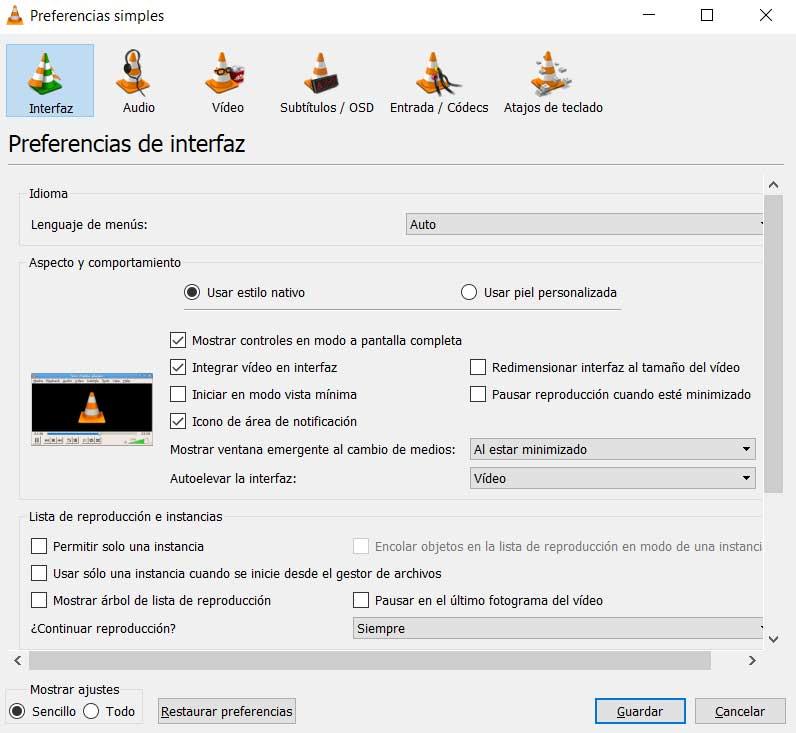Open the Audio preferences cone icon
796x733 pixels.
coord(136,73)
